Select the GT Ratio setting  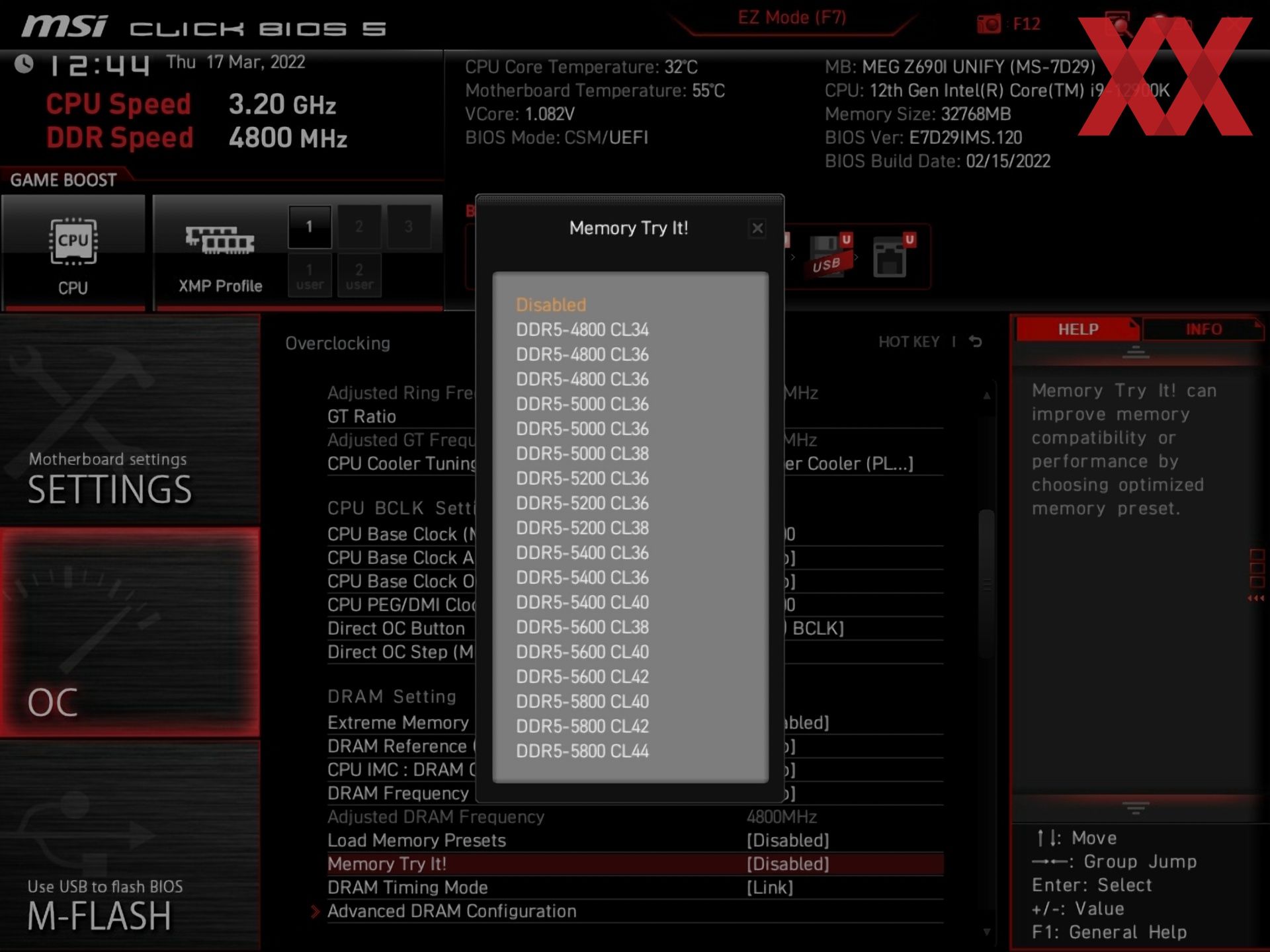click(x=361, y=416)
